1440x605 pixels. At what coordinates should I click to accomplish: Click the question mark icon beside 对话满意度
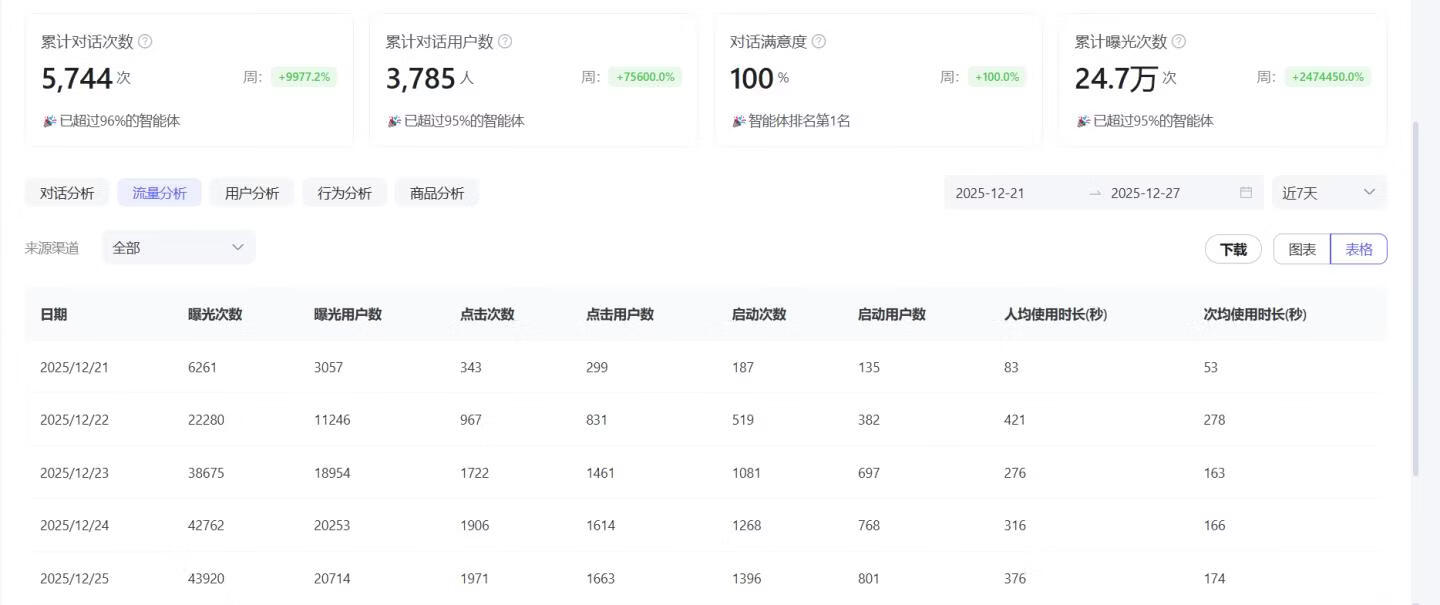tap(818, 41)
